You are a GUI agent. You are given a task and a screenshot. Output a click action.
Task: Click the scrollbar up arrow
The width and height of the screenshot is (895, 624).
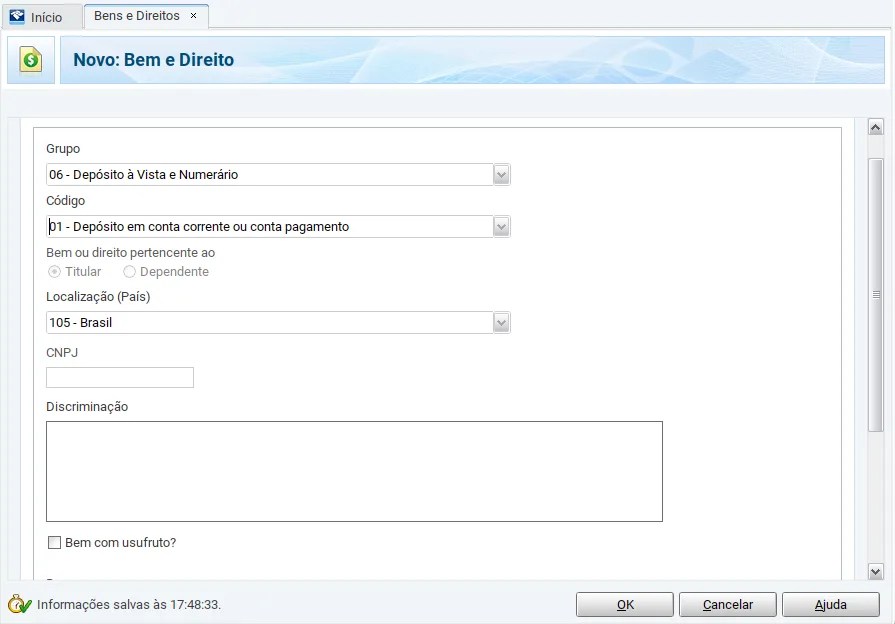point(875,127)
